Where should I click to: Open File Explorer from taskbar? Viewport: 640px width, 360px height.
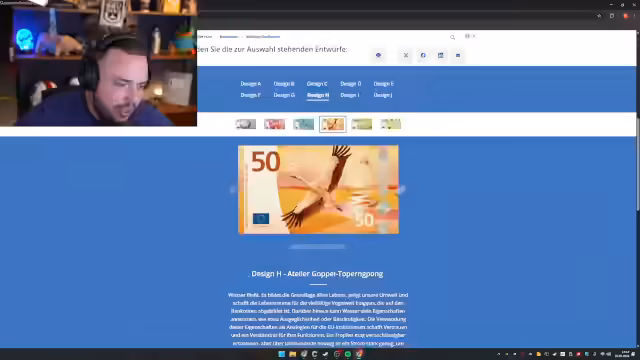293,354
